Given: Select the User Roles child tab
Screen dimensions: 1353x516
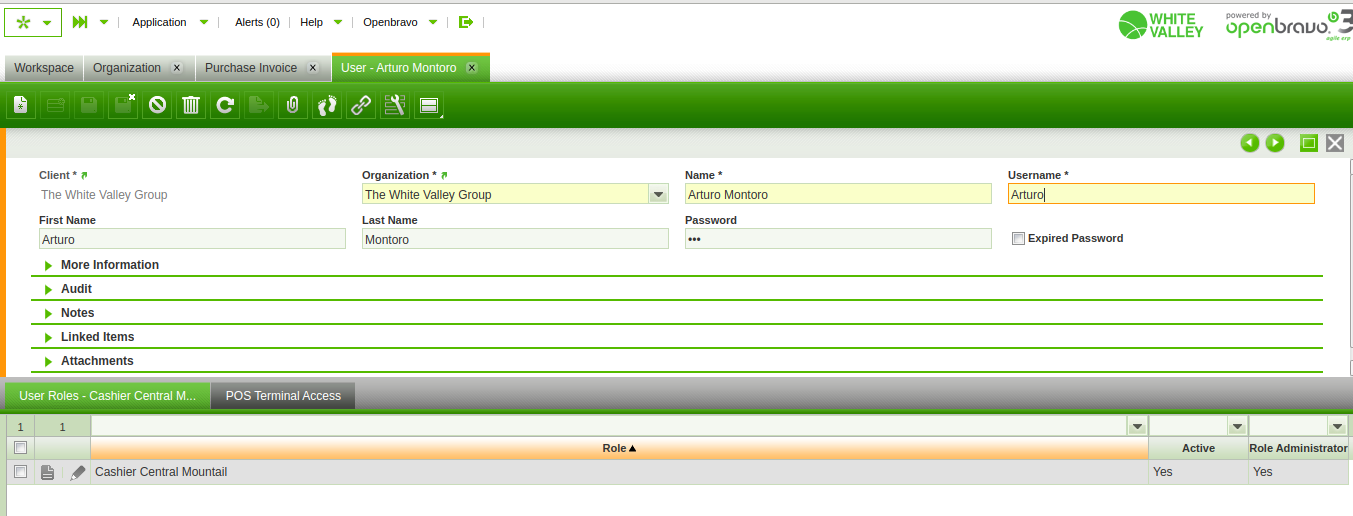Looking at the screenshot, I should (108, 396).
